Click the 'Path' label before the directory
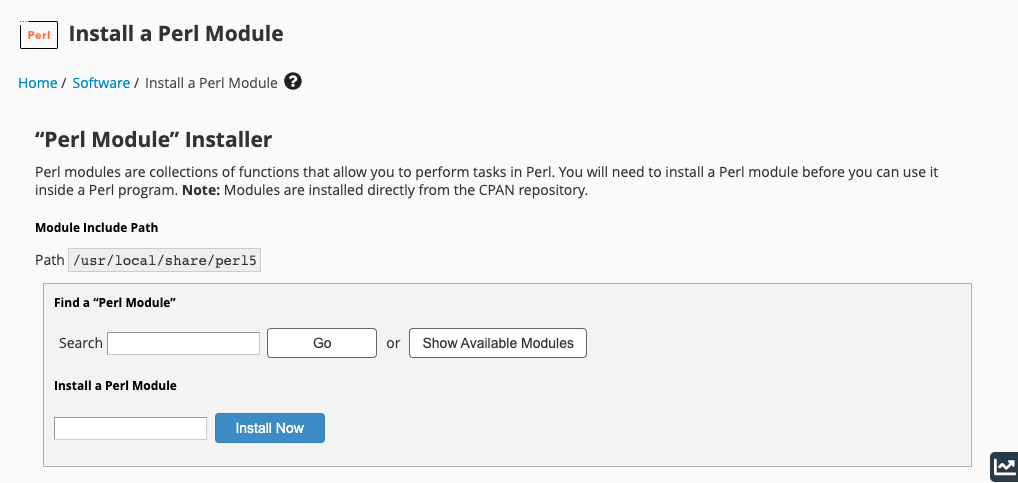Screen dimensions: 1018x483 (49, 260)
